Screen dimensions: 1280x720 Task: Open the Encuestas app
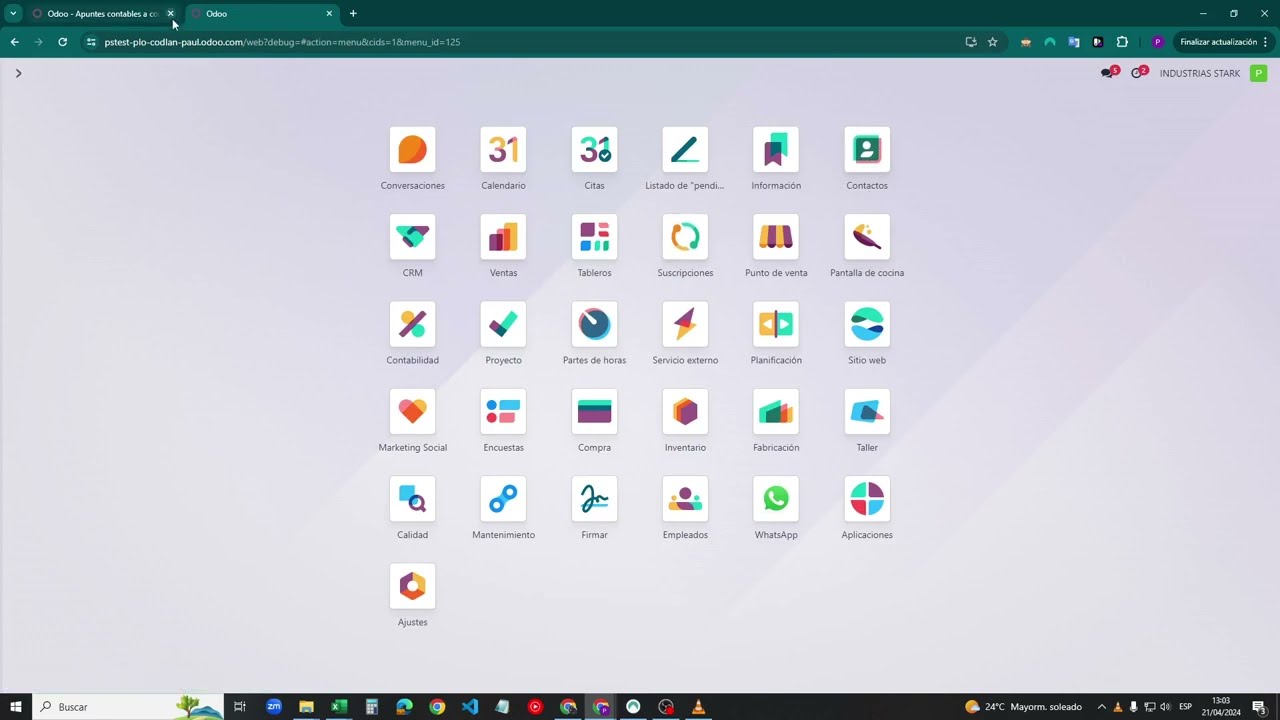[x=503, y=412]
